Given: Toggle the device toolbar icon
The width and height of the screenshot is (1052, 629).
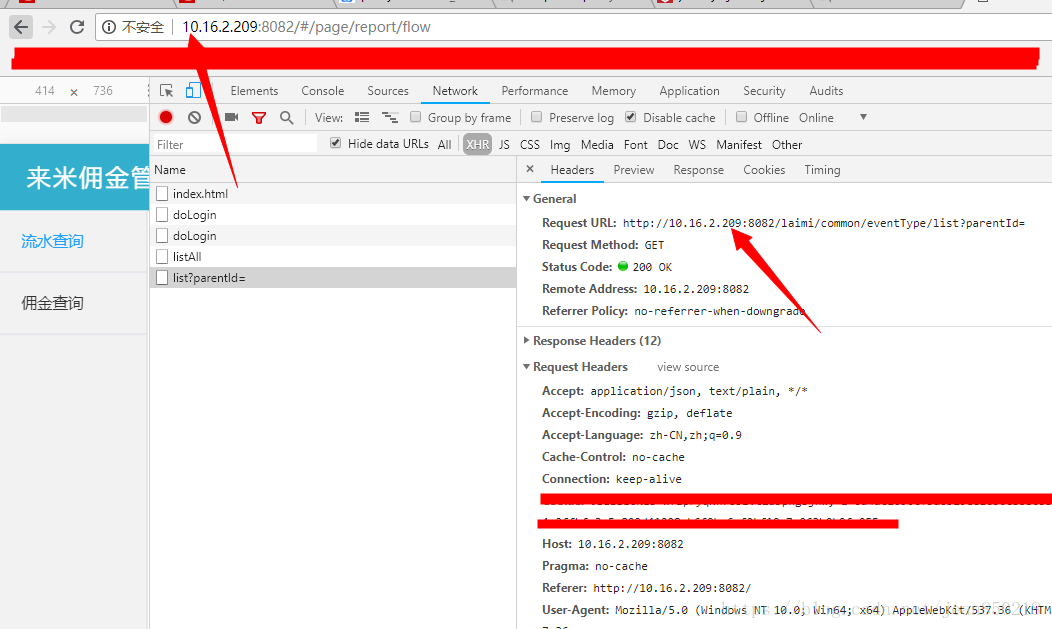Looking at the screenshot, I should point(193,91).
